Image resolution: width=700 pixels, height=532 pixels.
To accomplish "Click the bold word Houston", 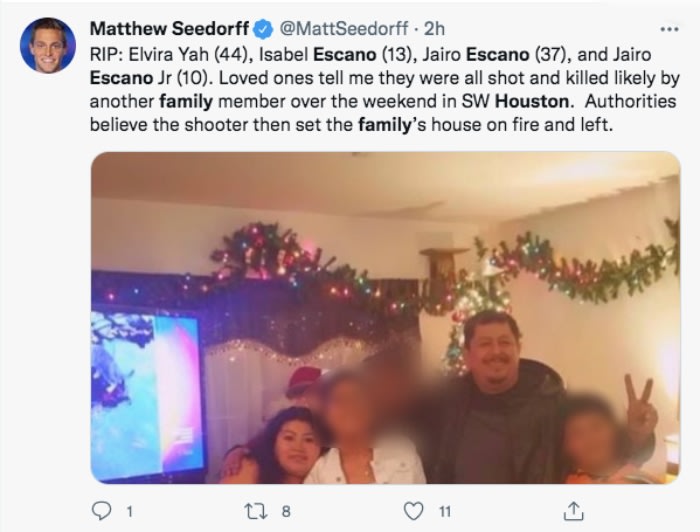I will coord(532,101).
